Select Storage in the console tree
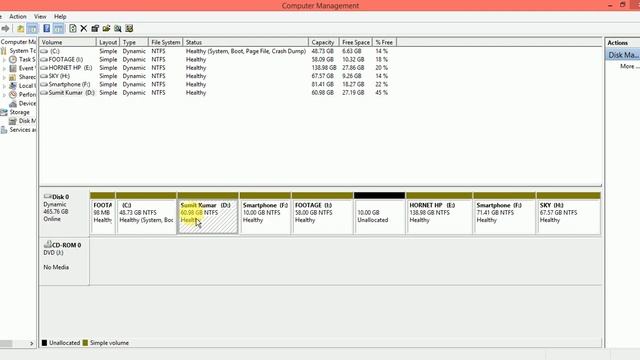Viewport: 640px width, 360px height. [x=19, y=112]
